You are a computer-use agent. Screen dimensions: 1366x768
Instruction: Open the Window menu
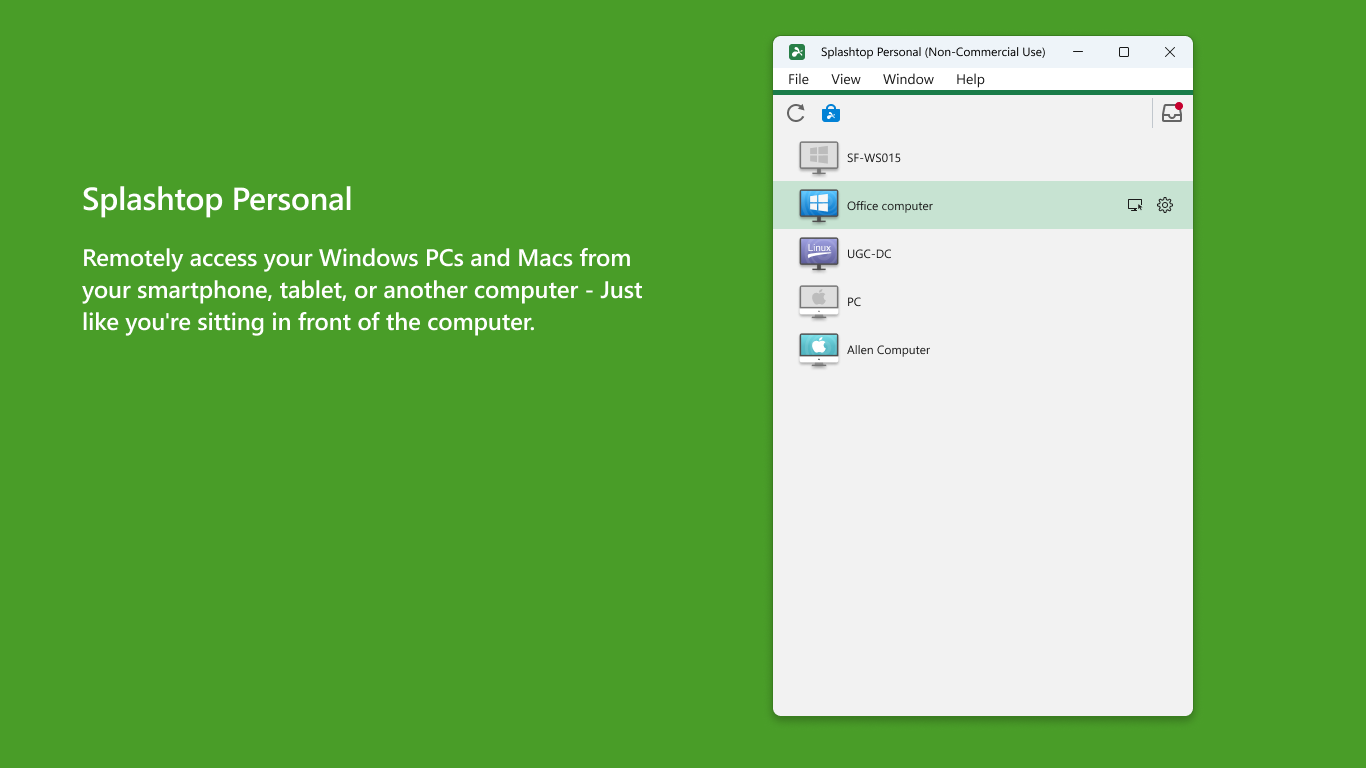pos(907,79)
